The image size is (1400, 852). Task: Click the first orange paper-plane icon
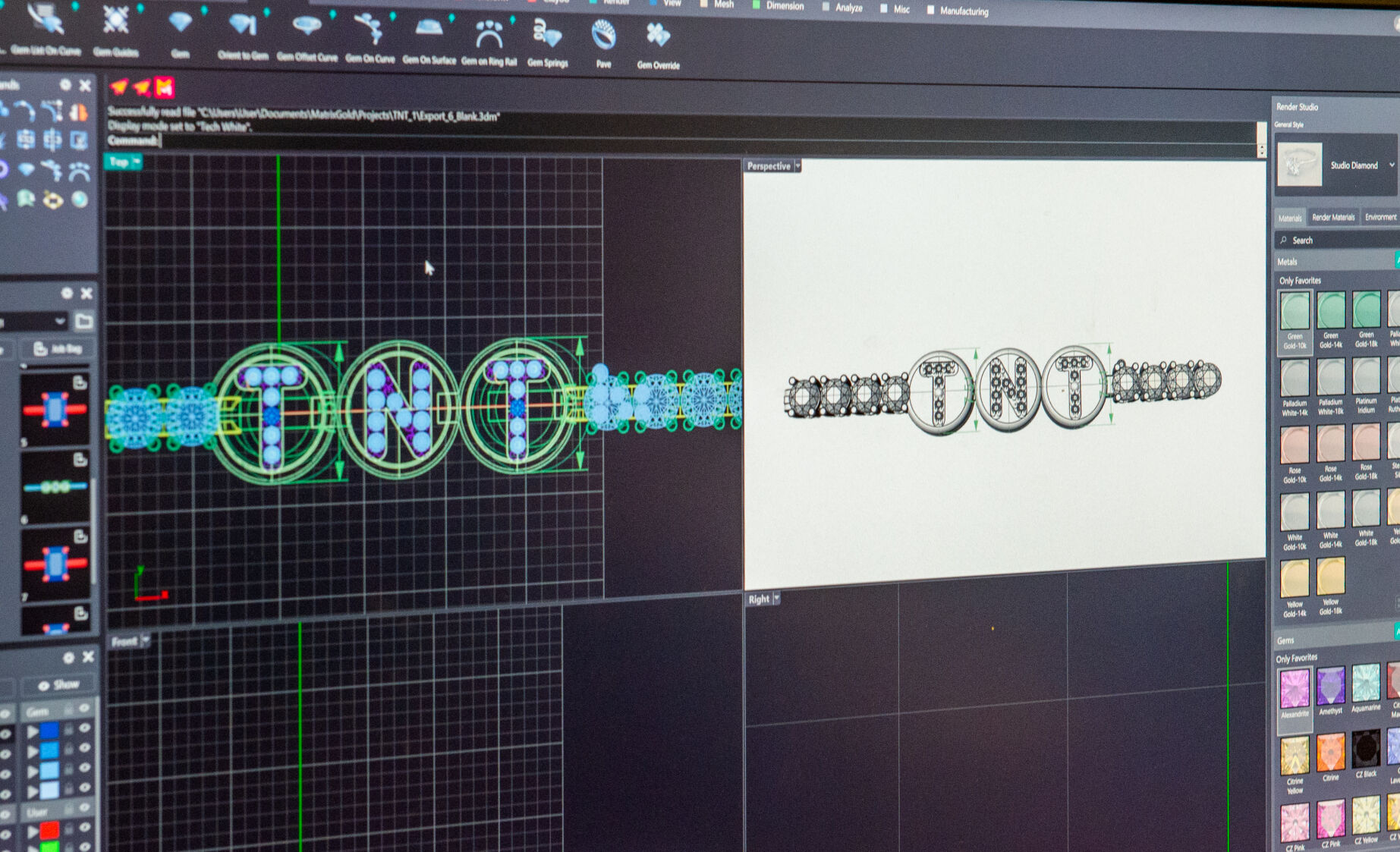pos(119,86)
